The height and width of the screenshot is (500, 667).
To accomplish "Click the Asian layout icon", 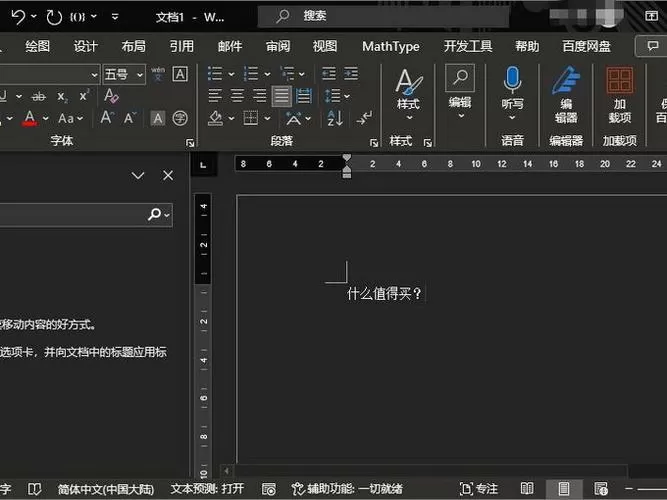I will click(294, 118).
